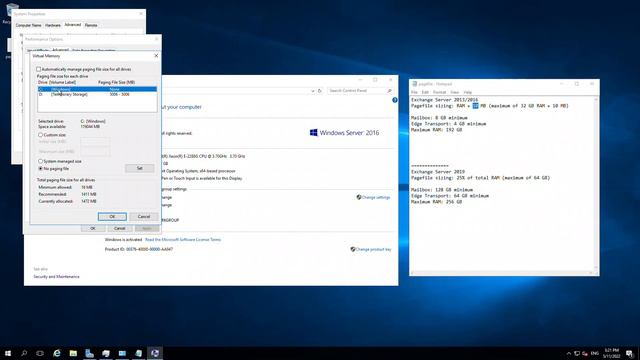Open taskbar search magnifier
The image size is (640, 360).
pyautogui.click(x=24, y=353)
